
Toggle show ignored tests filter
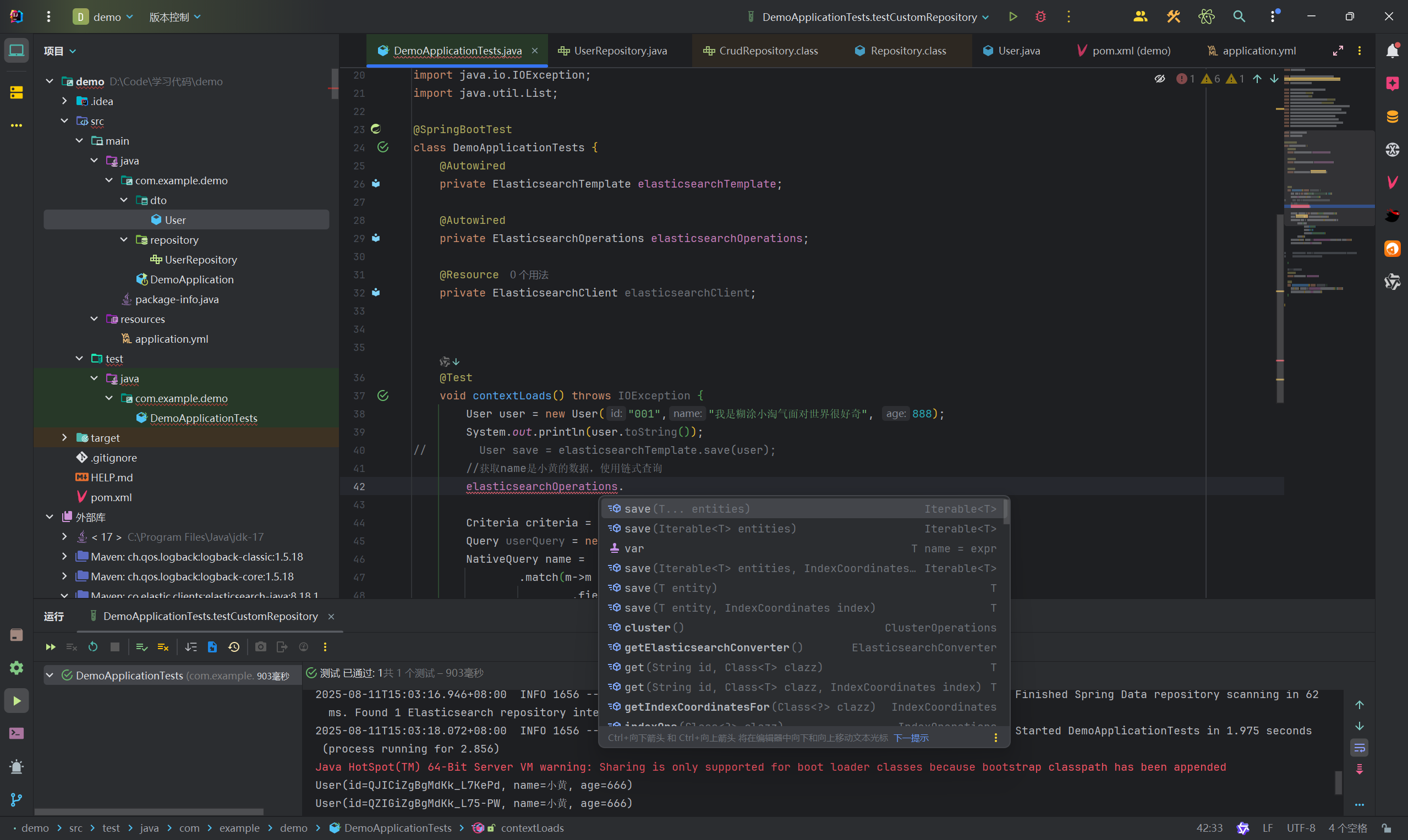(163, 646)
